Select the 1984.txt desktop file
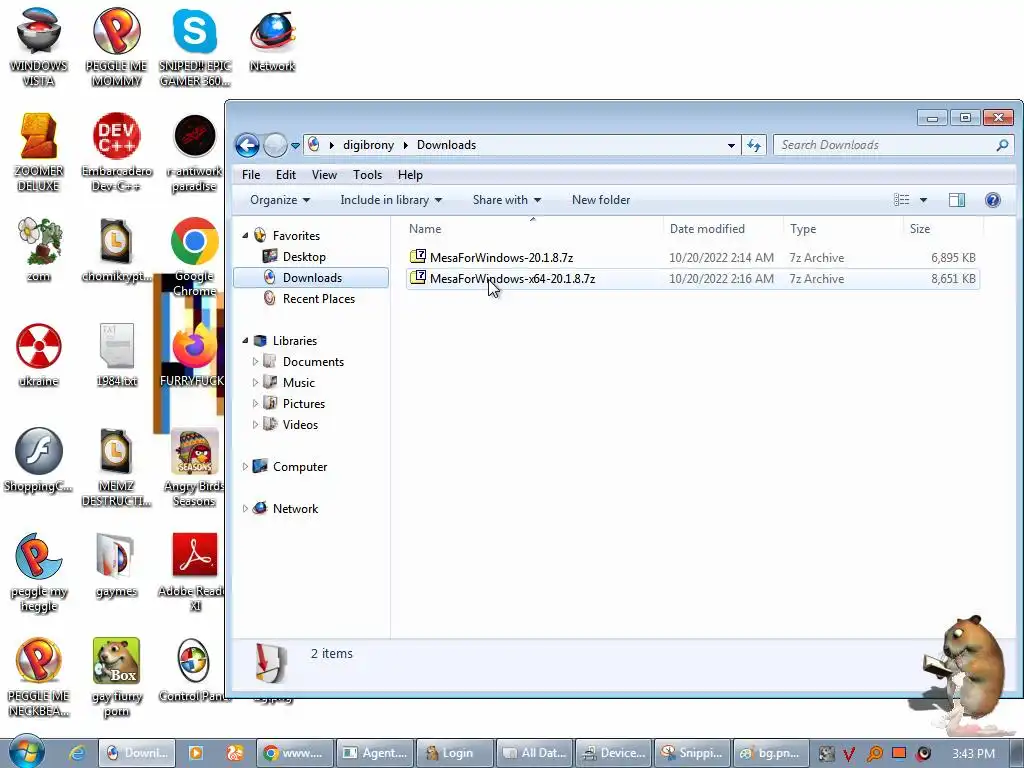Viewport: 1024px width, 768px height. [116, 355]
